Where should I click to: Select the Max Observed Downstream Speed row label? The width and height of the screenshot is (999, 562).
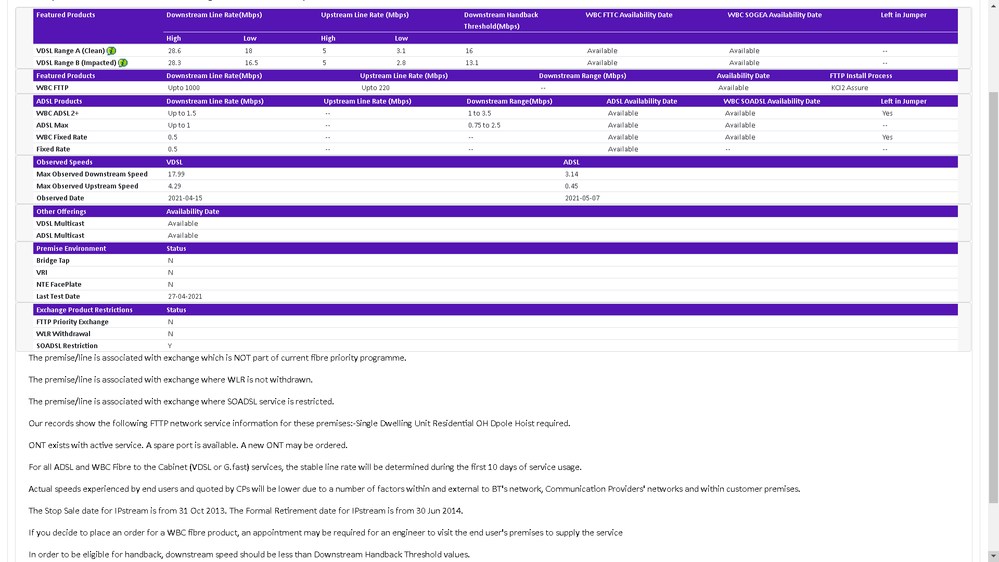click(x=92, y=174)
